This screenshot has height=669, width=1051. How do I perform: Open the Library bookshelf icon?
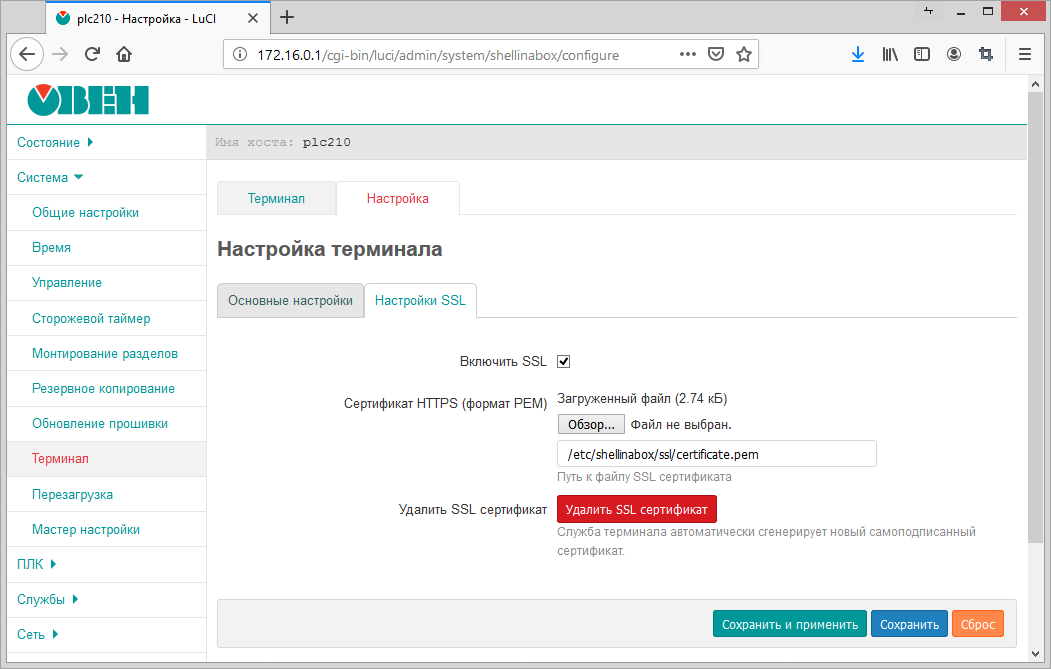(x=889, y=55)
